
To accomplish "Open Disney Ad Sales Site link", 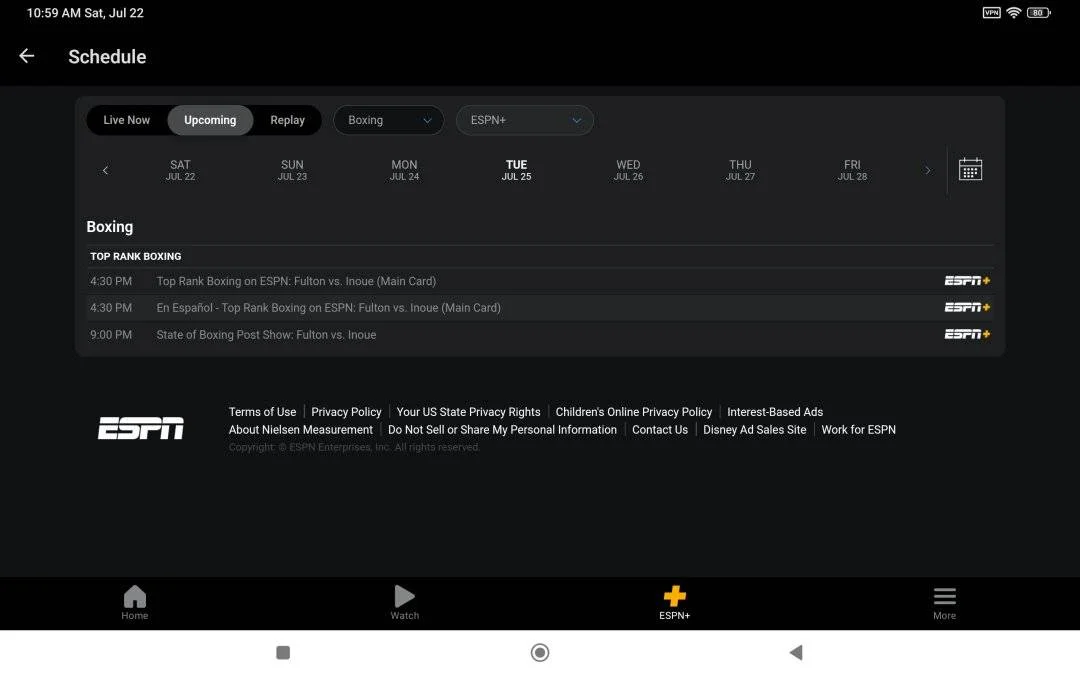I will [754, 430].
